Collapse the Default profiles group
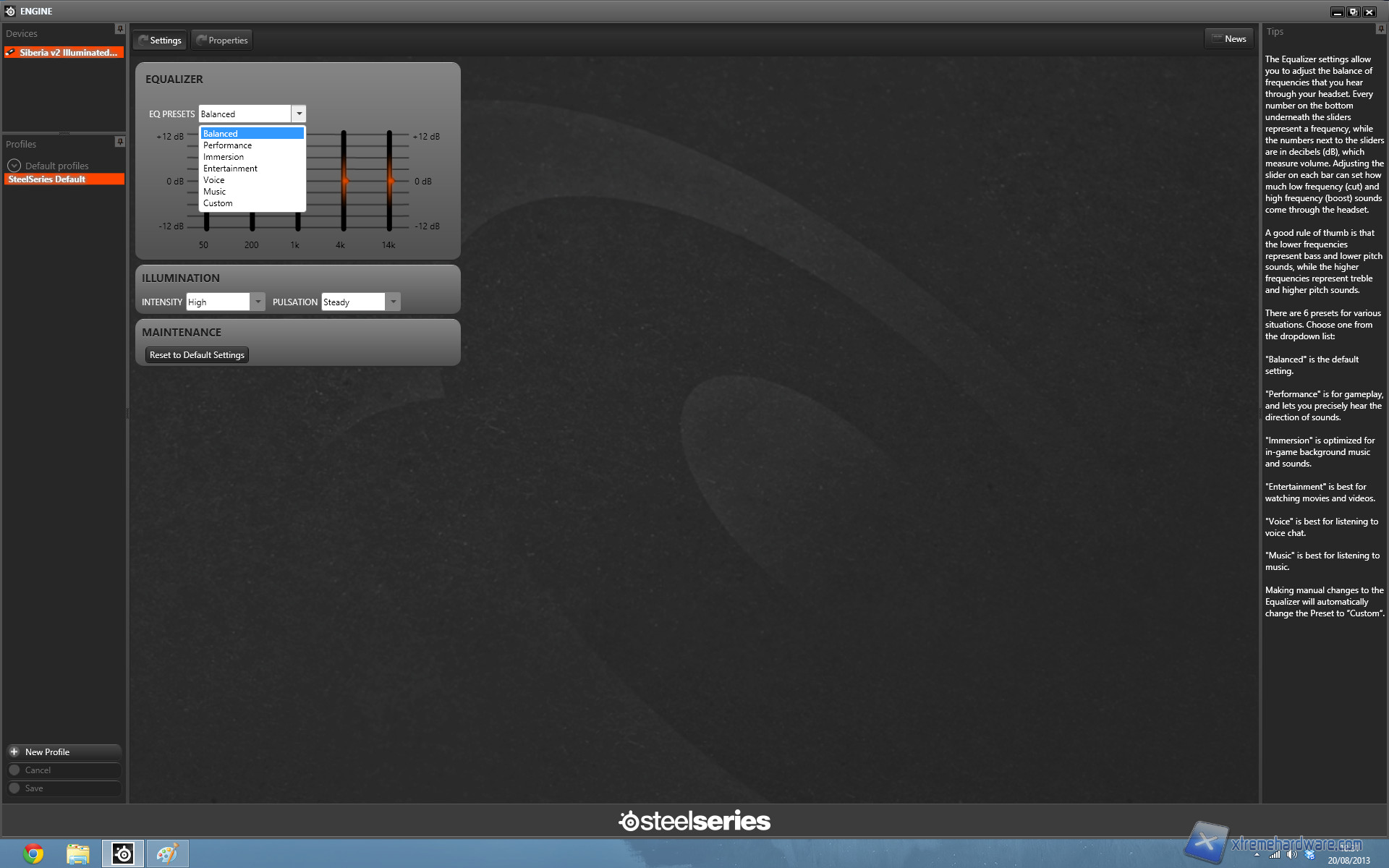The width and height of the screenshot is (1389, 868). click(14, 166)
